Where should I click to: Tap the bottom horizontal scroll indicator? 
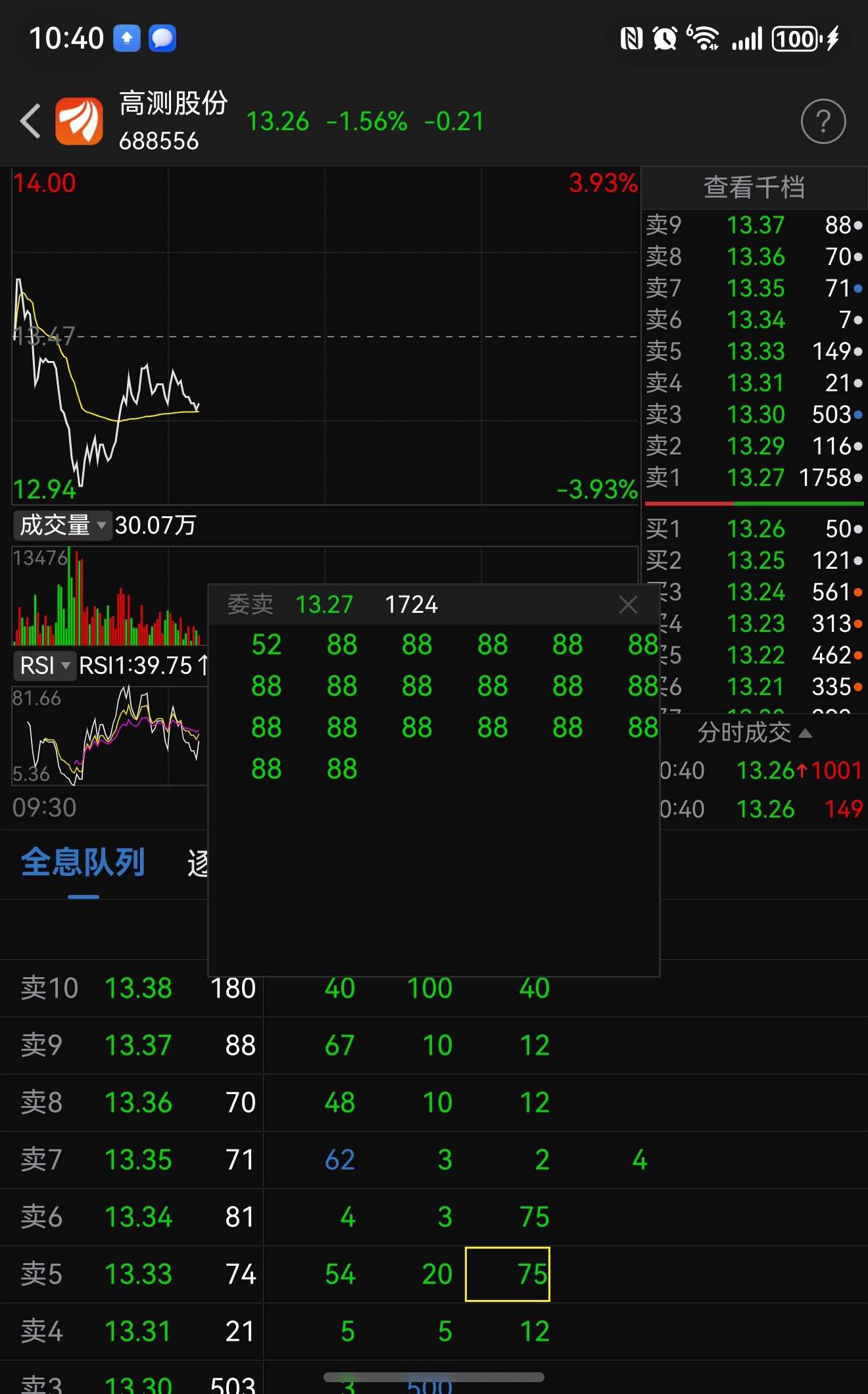[x=434, y=1377]
